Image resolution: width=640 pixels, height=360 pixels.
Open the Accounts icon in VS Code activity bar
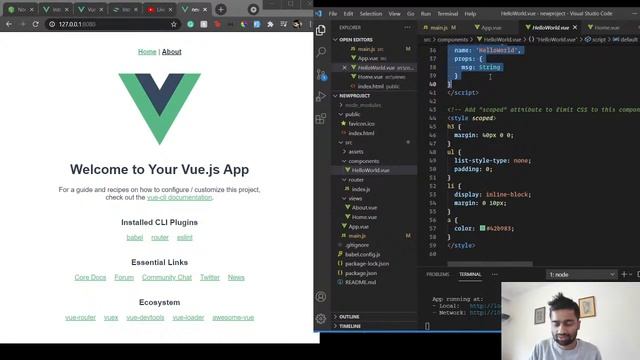(321, 297)
